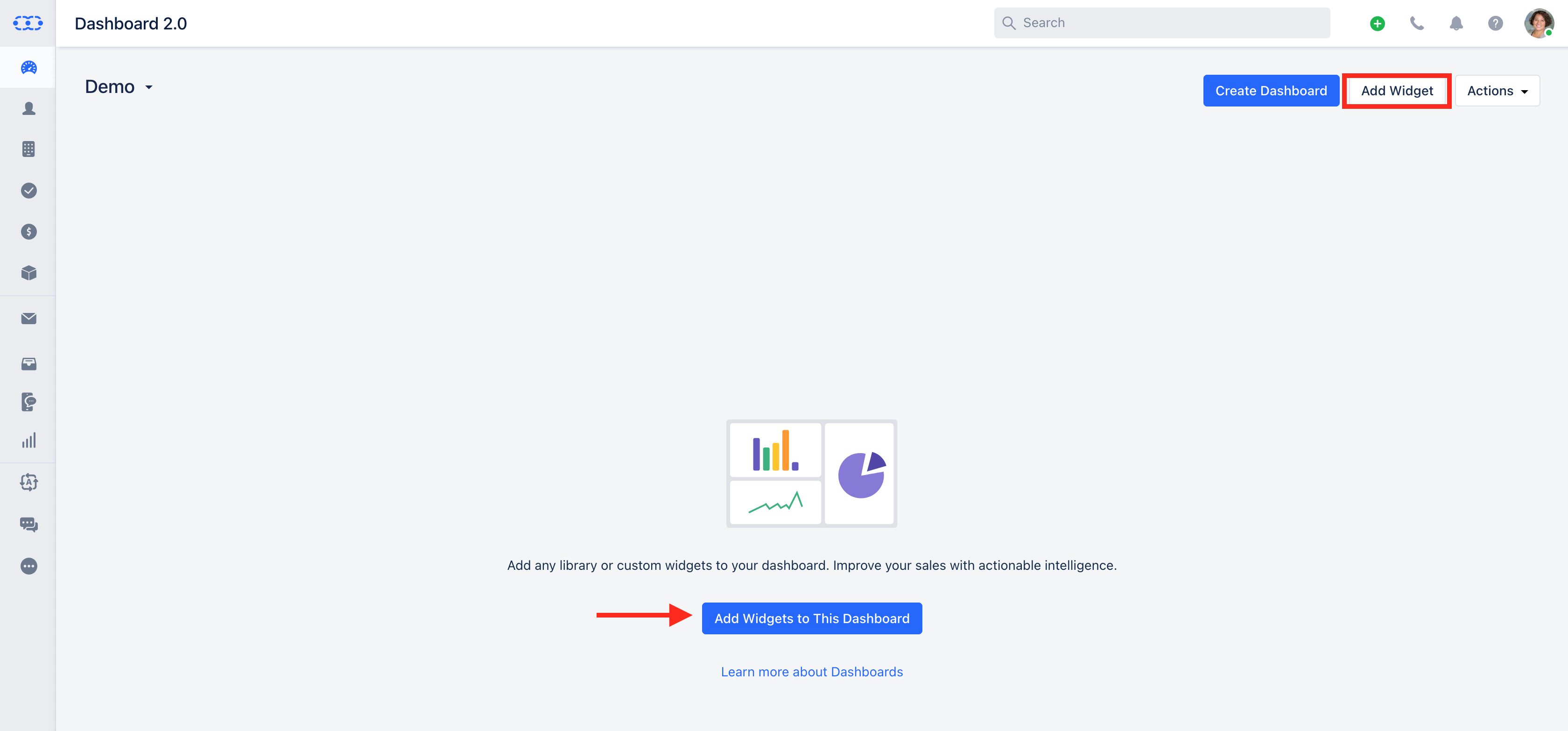Viewport: 1568px width, 731px height.
Task: Focus the Search input field
Action: pos(1161,23)
